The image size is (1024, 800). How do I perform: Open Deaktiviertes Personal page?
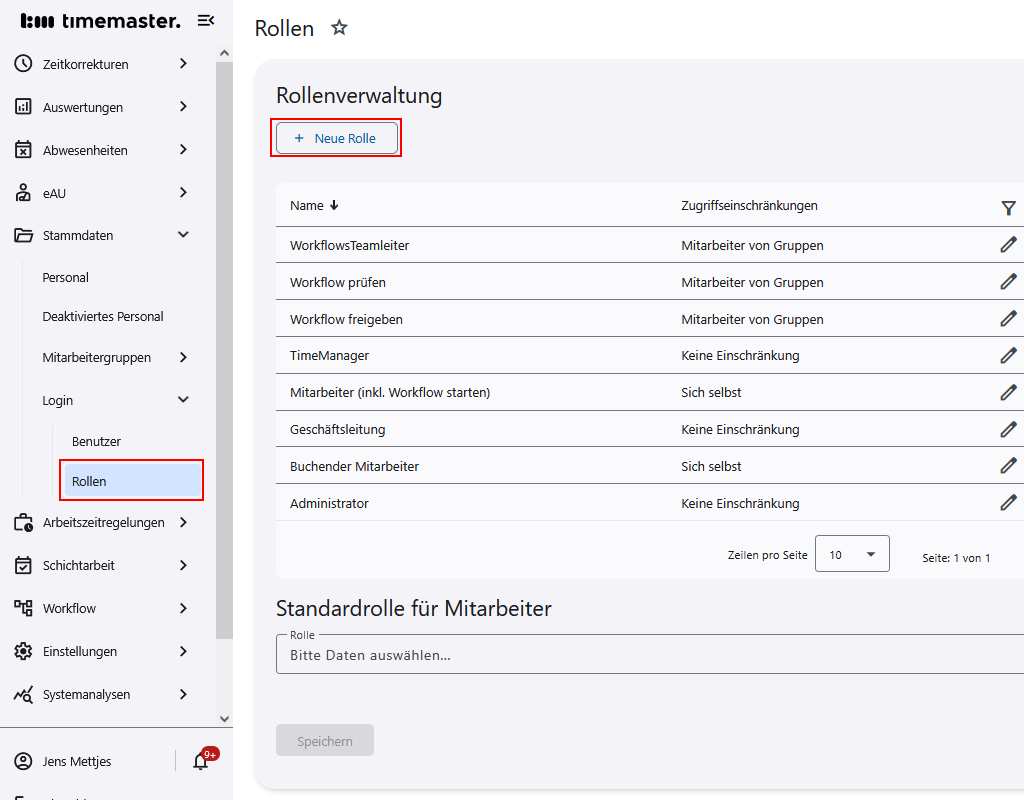(103, 316)
